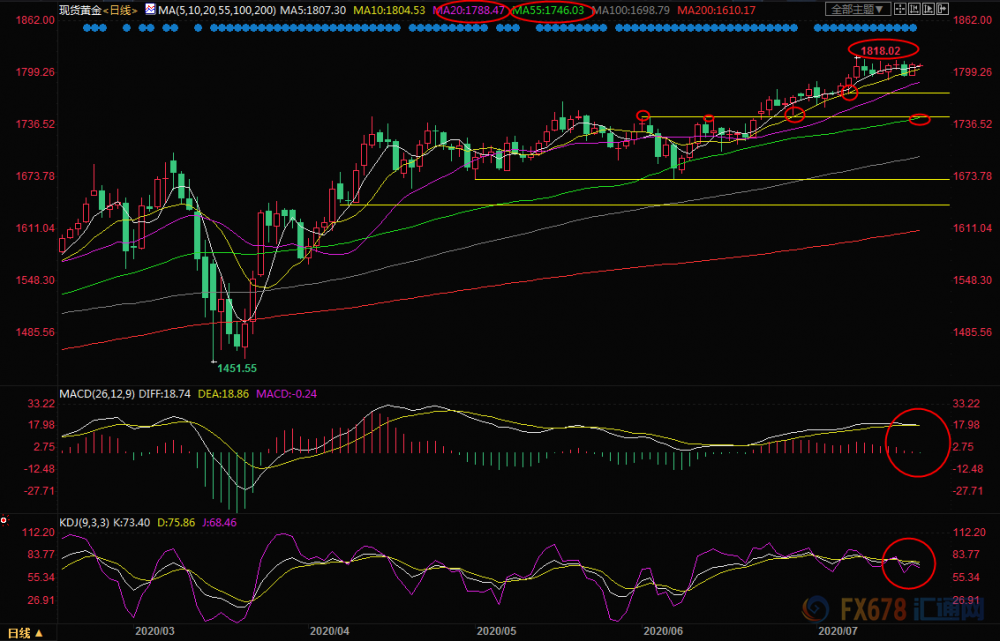Click the MA10:1804.53 value
This screenshot has height=641, width=1000.
tap(389, 10)
